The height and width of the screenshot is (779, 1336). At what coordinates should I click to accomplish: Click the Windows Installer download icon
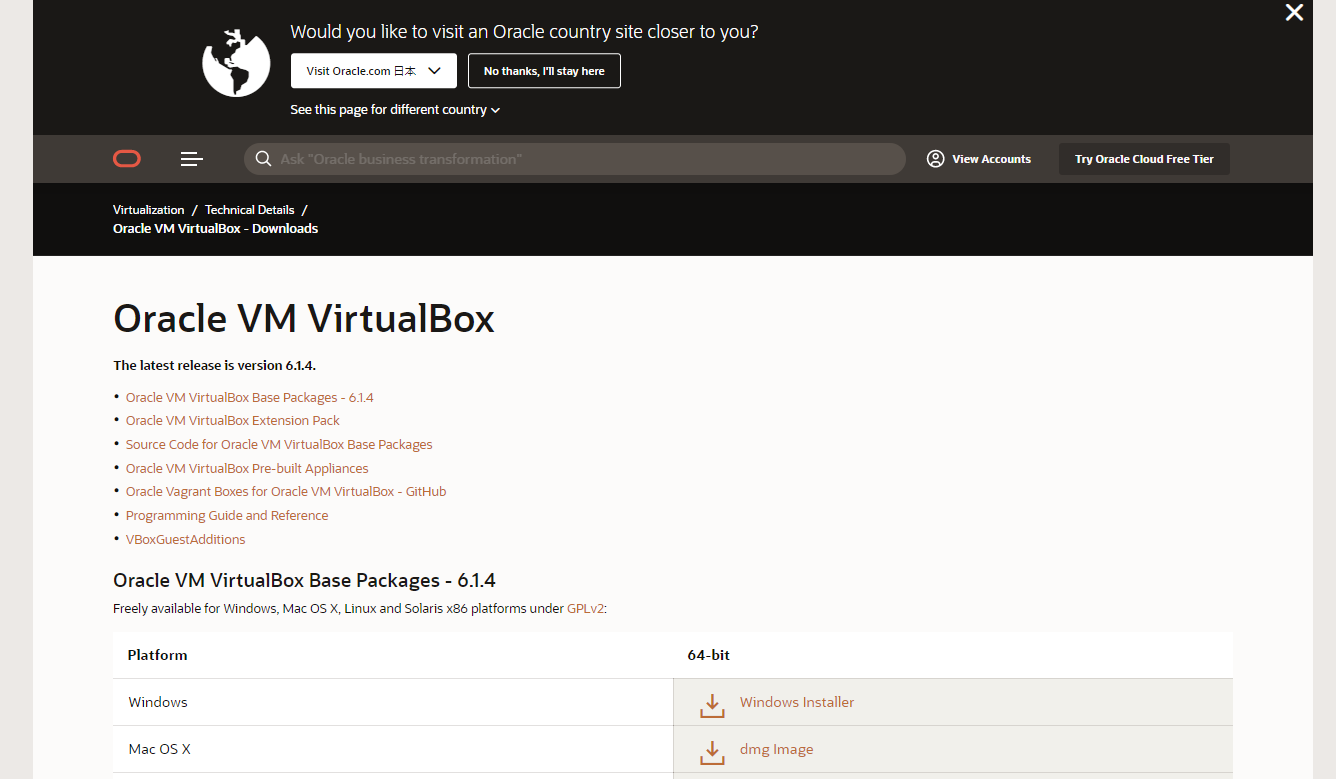pos(712,704)
